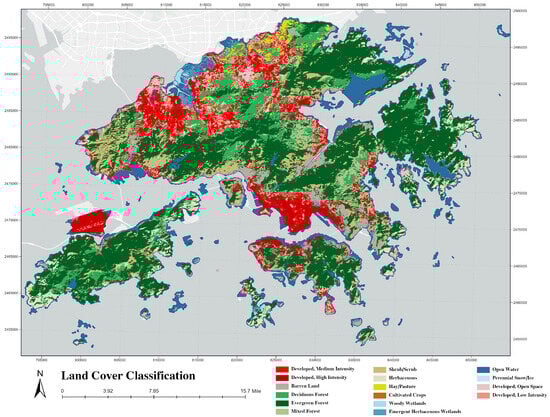Click the 'Deciduous Forest' legend label
The image size is (550, 417).
(x=310, y=395)
